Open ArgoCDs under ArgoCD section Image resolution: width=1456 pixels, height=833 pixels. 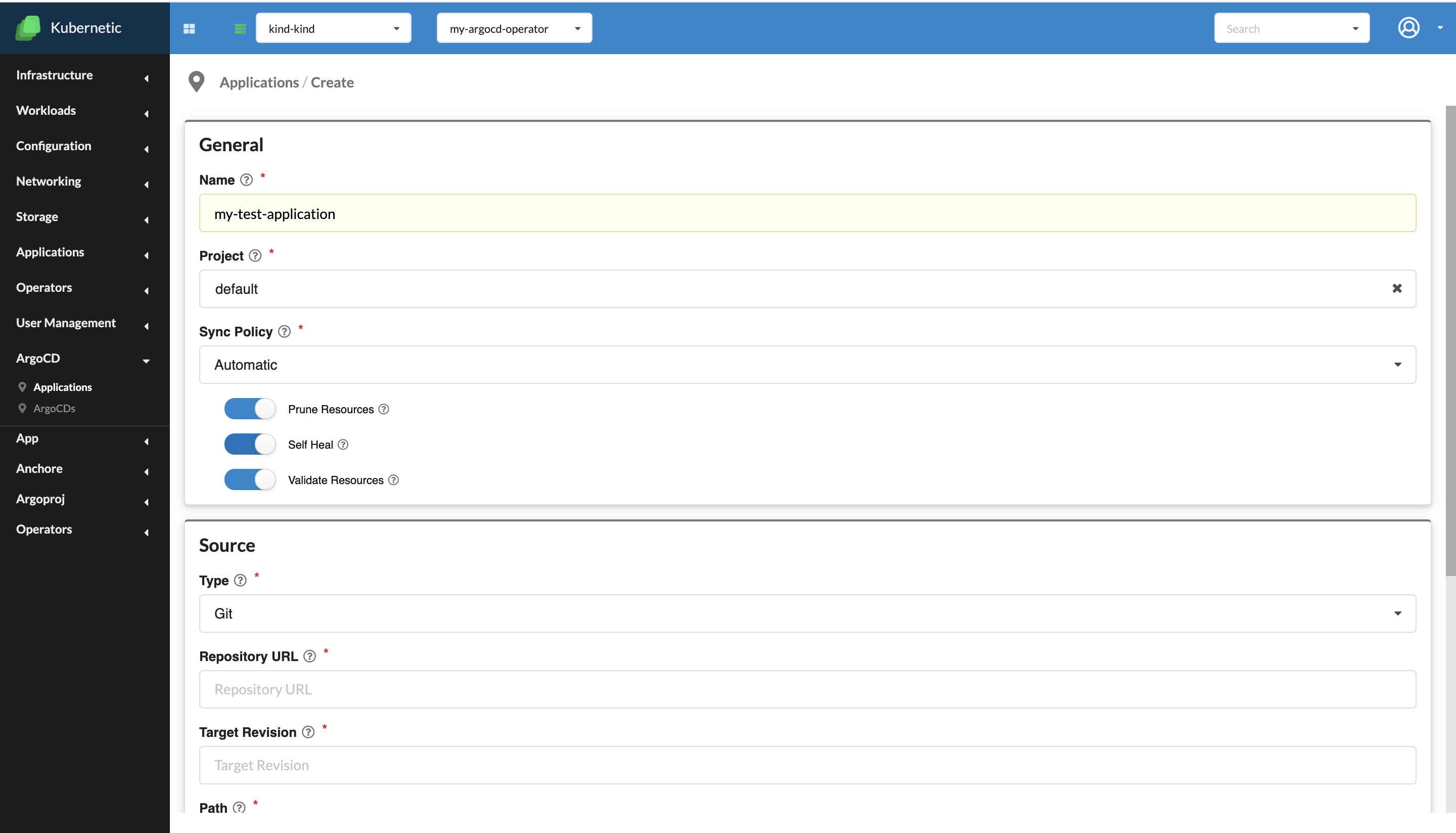(54, 409)
